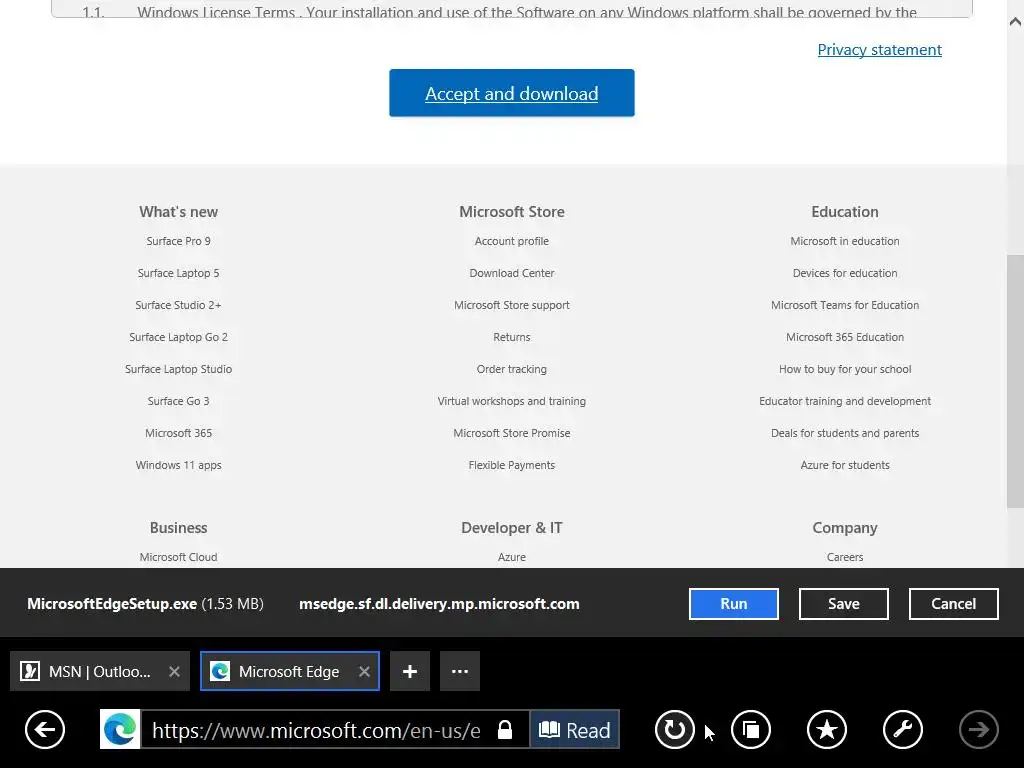Open the Privacy statement link

(880, 50)
